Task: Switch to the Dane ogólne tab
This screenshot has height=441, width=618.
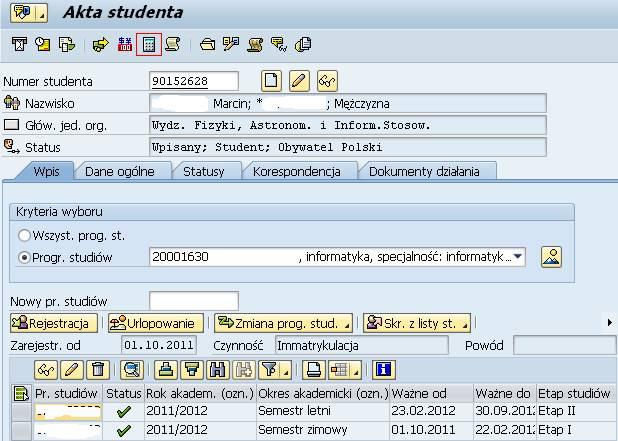Action: [120, 172]
